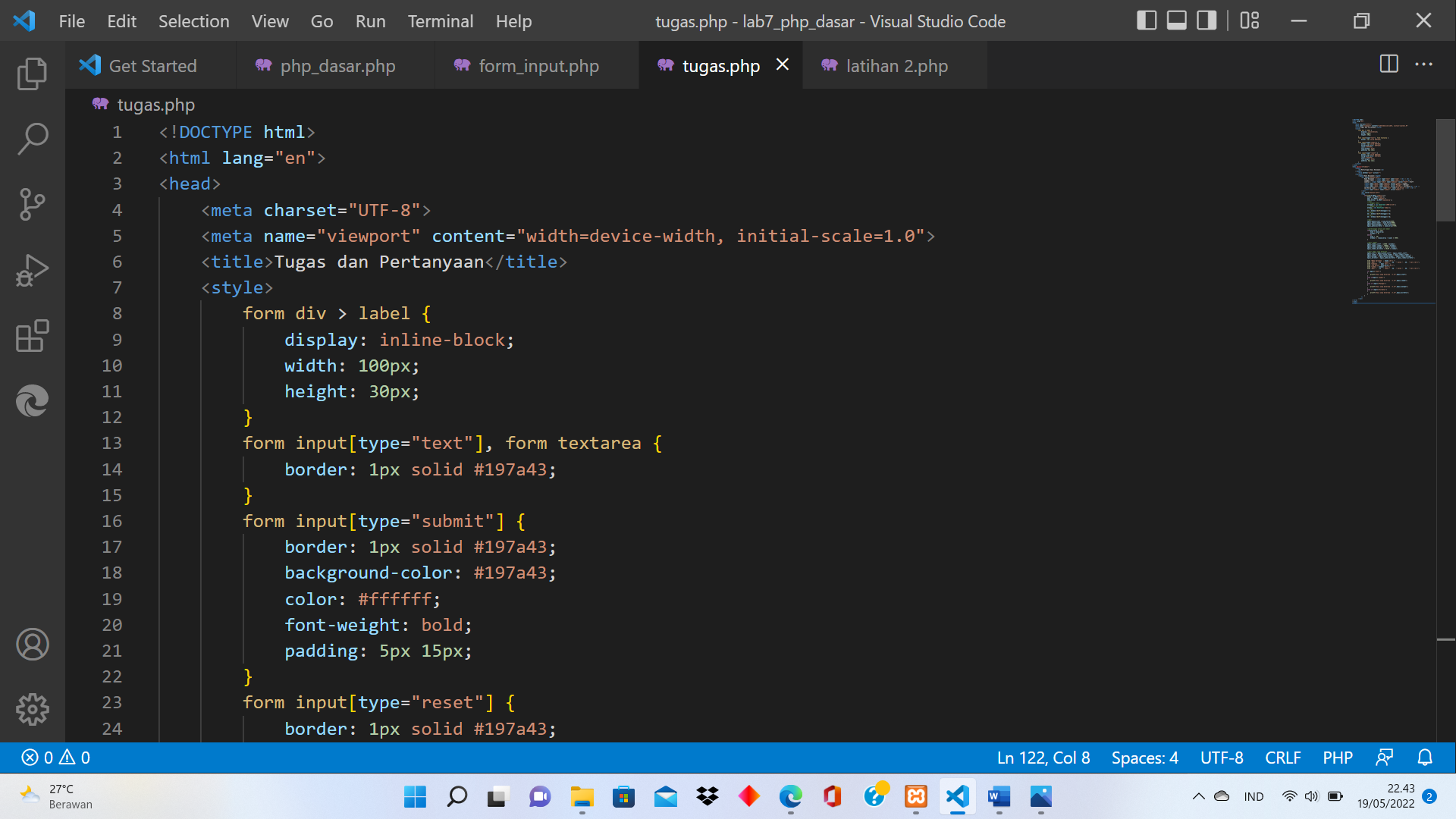Open Customize Layout button
Viewport: 1456px width, 819px height.
[1250, 20]
